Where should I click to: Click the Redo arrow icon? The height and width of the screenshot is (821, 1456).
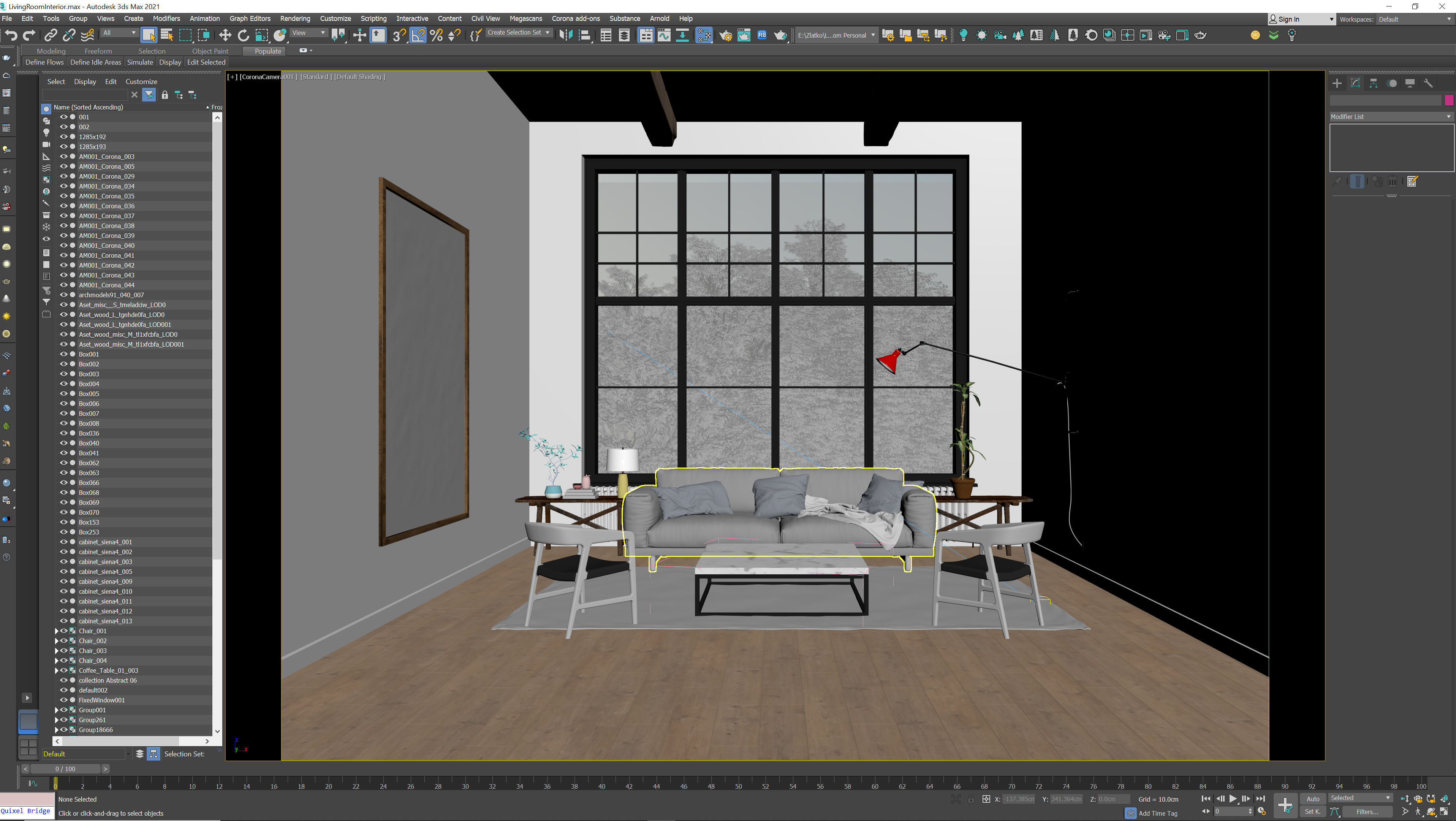coord(29,35)
